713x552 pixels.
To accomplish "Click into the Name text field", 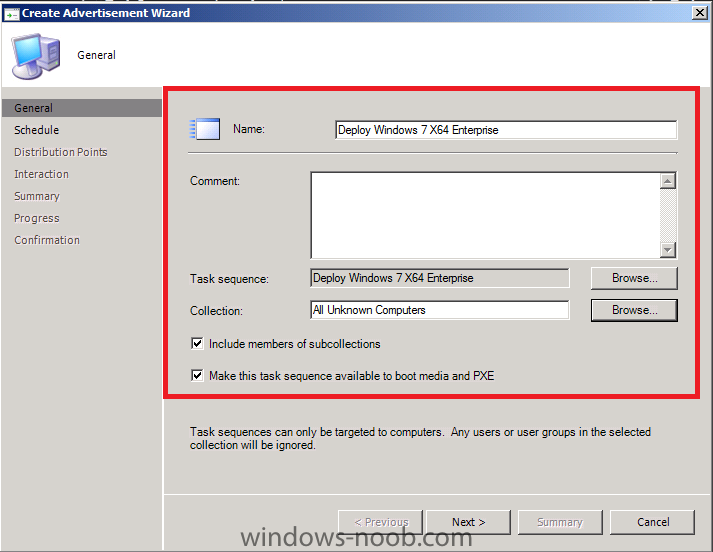I will coord(506,130).
